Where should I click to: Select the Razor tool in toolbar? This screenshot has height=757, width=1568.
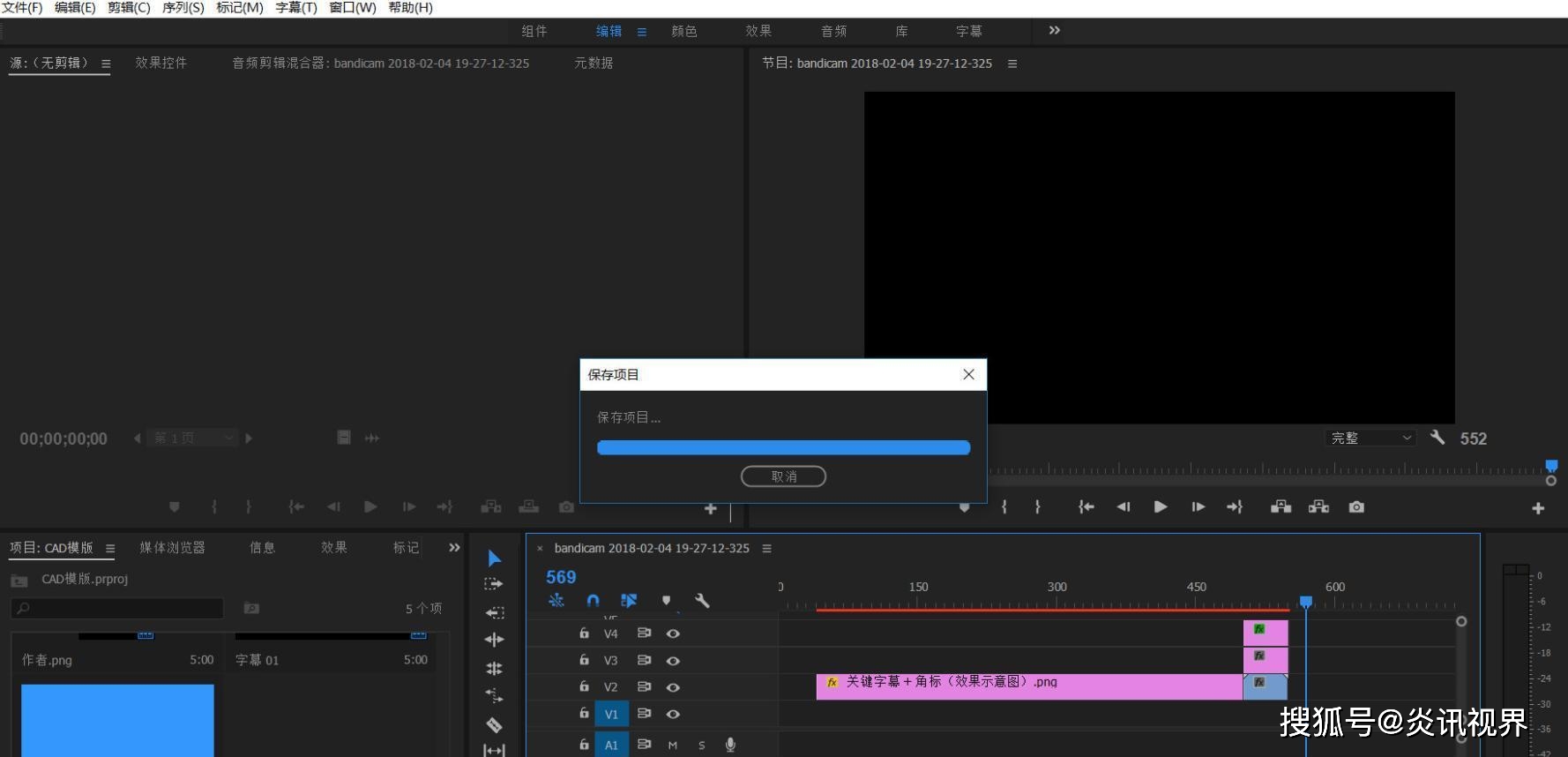(x=494, y=725)
